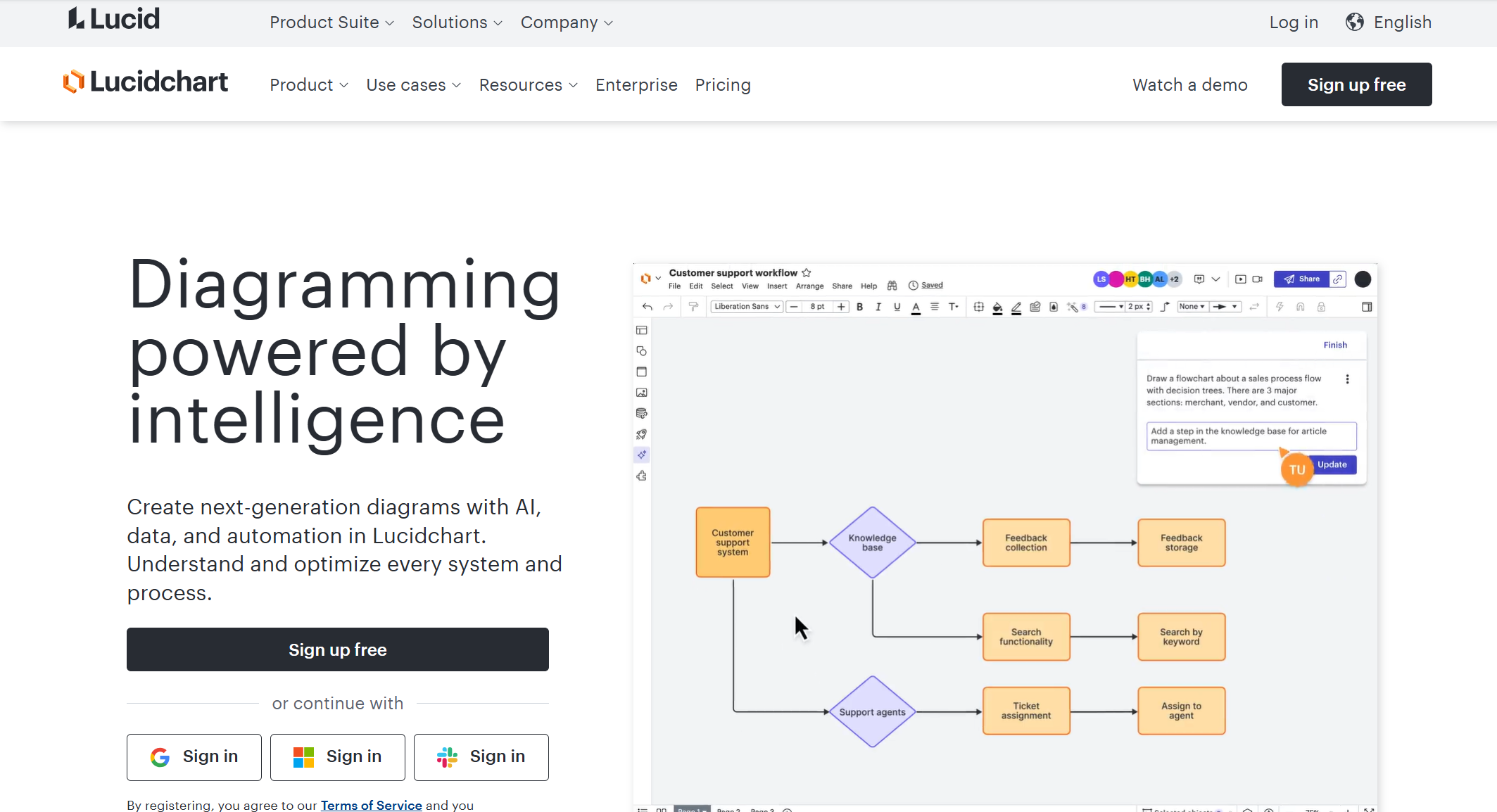Click the text color A icon

[916, 307]
